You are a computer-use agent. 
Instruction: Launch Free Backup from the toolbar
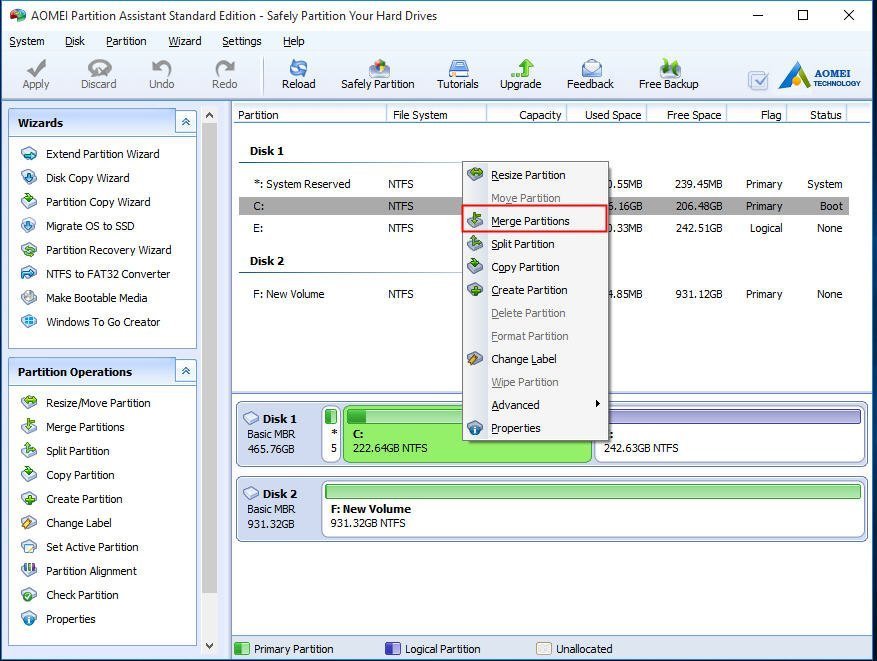click(x=668, y=73)
